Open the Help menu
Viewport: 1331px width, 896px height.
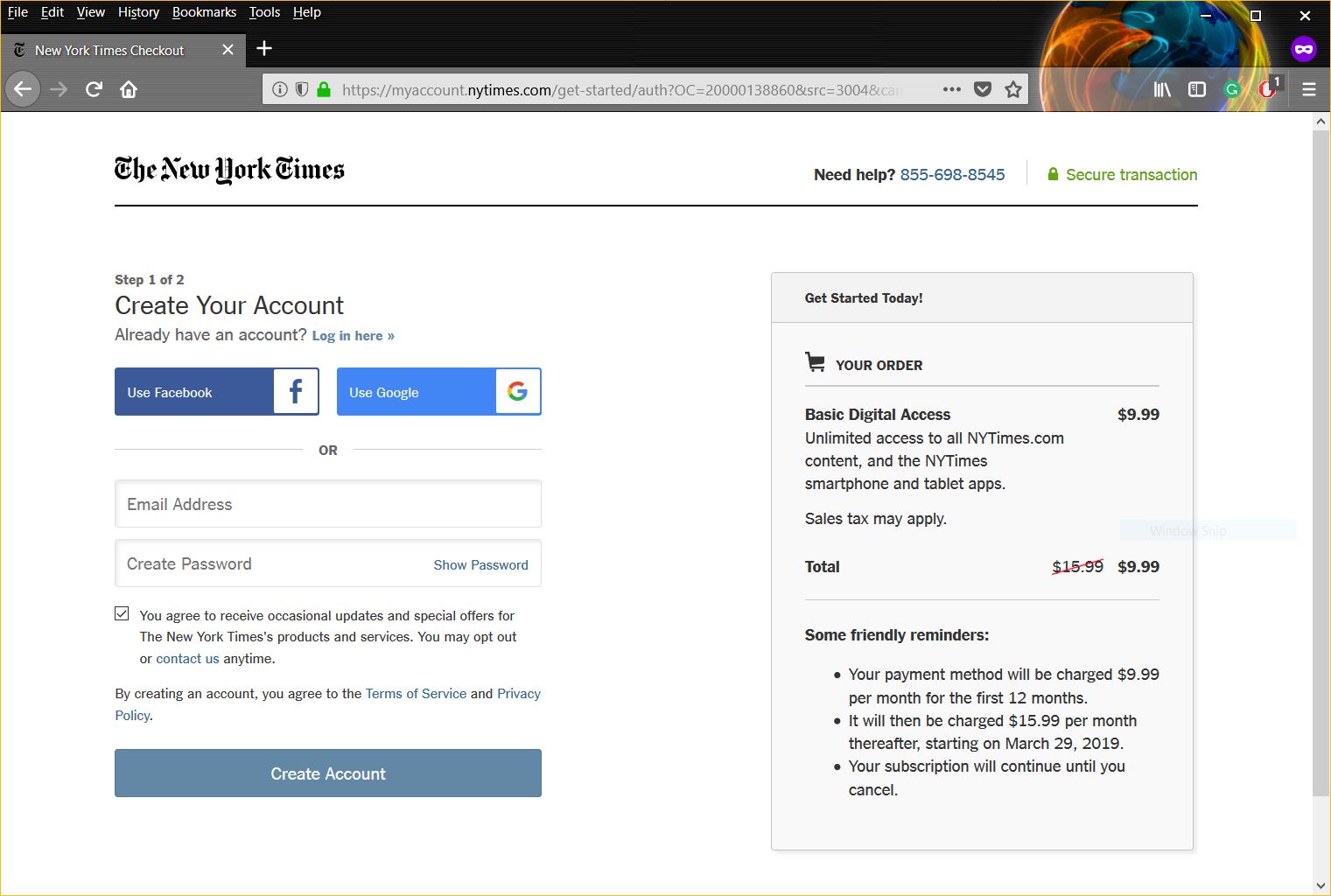coord(307,12)
